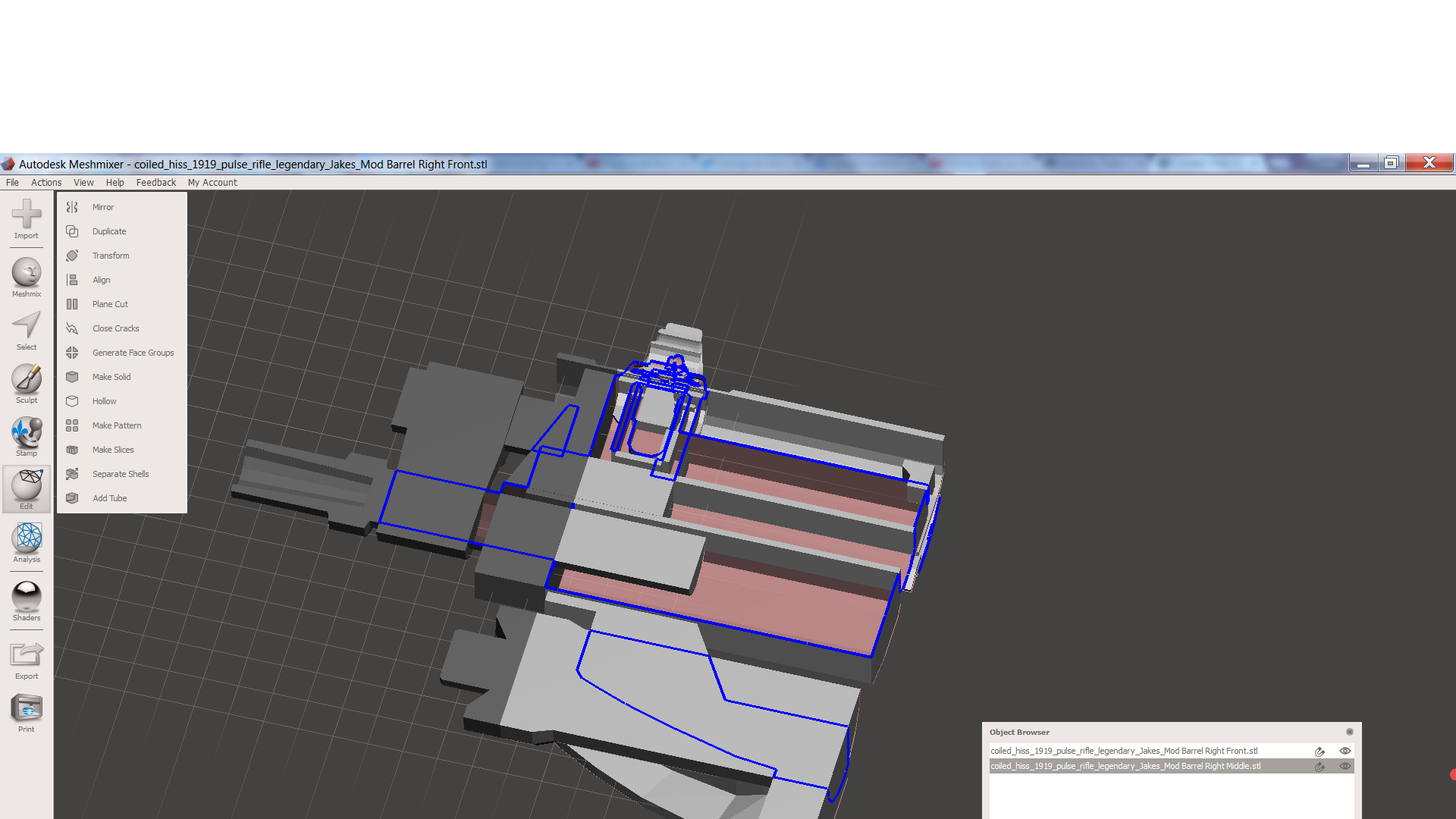Toggle visibility of Barrel Right Front object
Viewport: 1456px width, 819px height.
(1345, 751)
